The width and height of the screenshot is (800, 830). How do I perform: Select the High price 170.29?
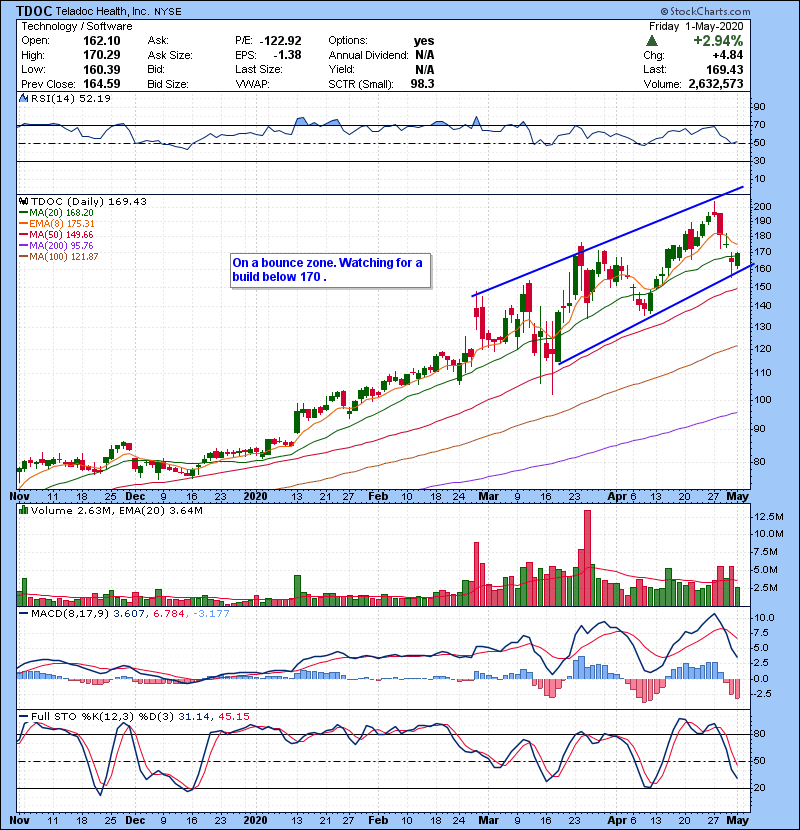coord(102,55)
